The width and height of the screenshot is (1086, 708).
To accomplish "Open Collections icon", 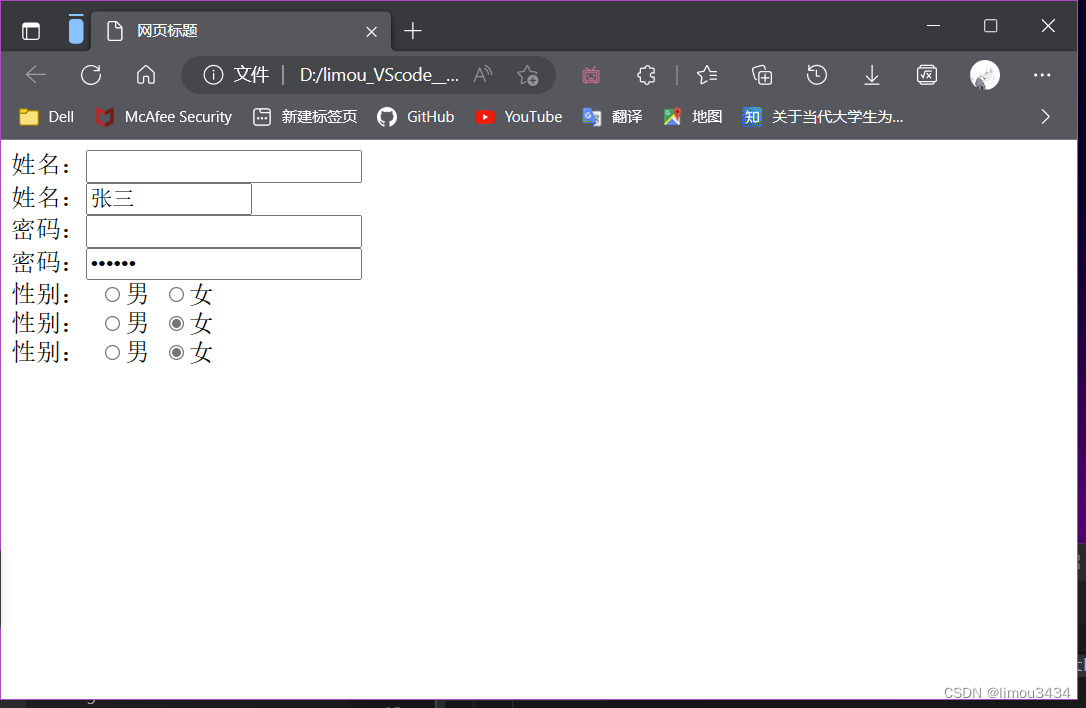I will [762, 75].
